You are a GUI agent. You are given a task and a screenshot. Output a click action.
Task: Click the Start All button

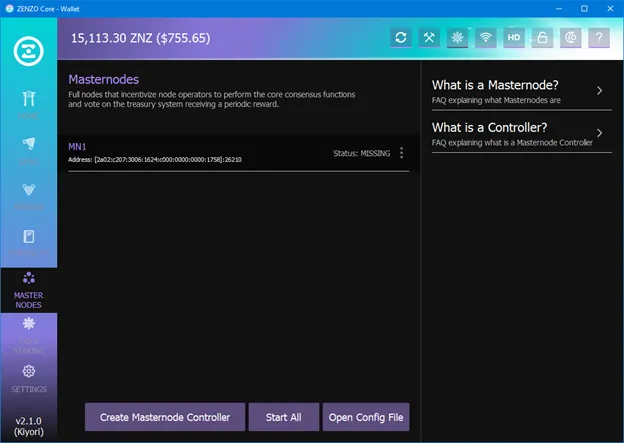tap(284, 417)
